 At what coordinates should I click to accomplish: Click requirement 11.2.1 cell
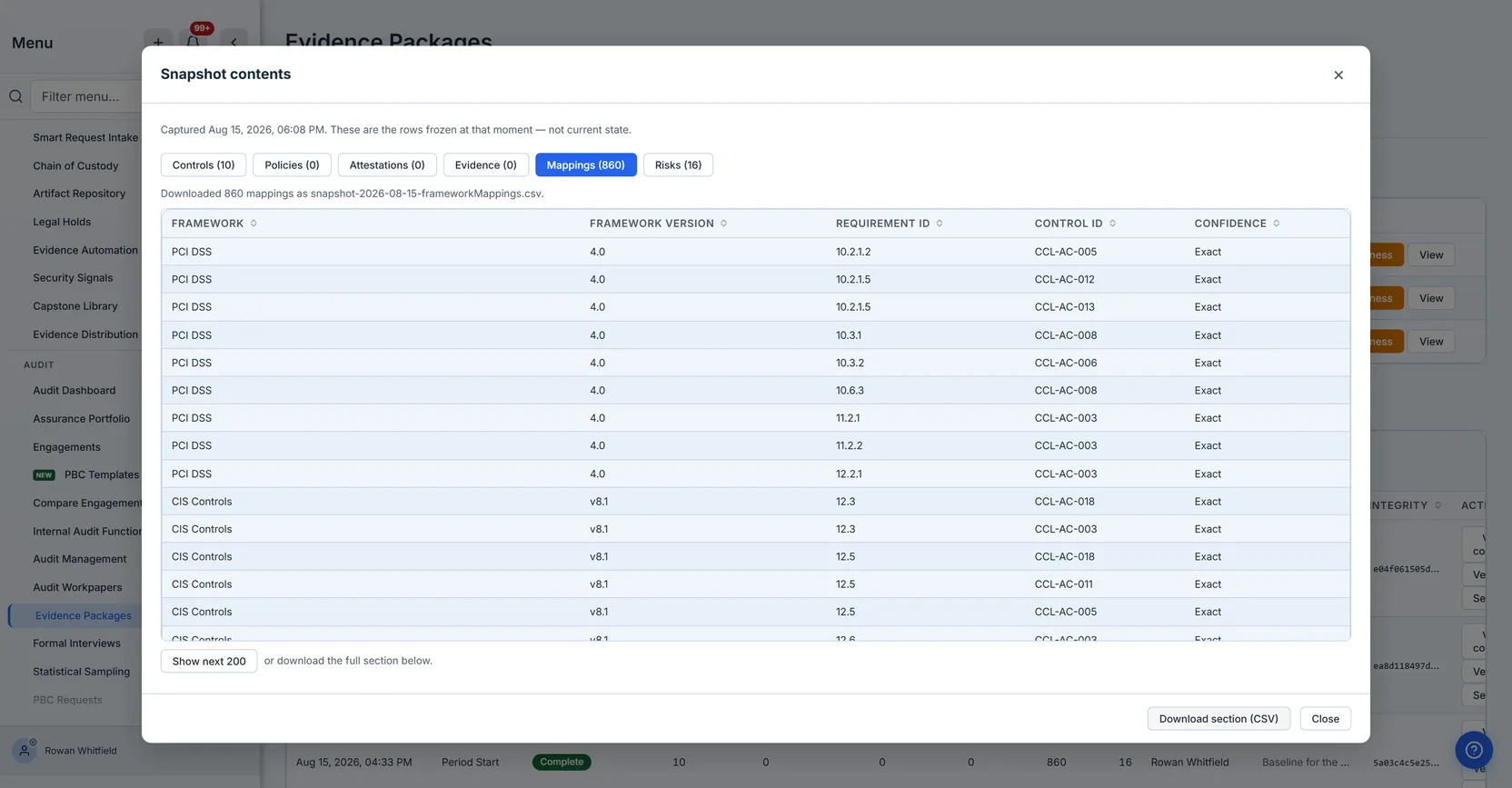[x=848, y=418]
